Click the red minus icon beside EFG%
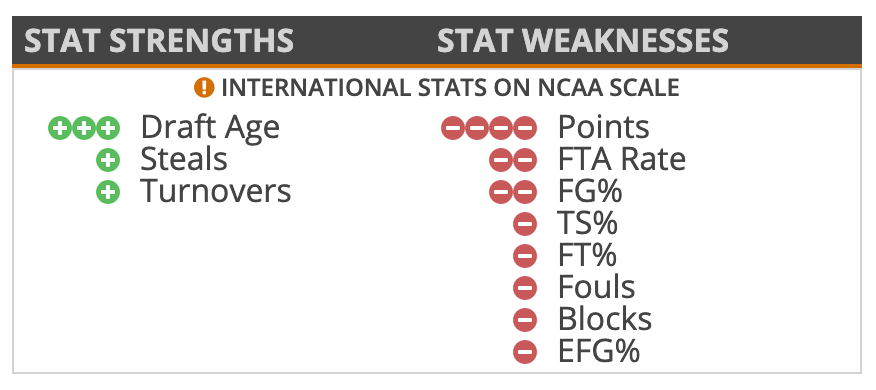 tap(525, 351)
